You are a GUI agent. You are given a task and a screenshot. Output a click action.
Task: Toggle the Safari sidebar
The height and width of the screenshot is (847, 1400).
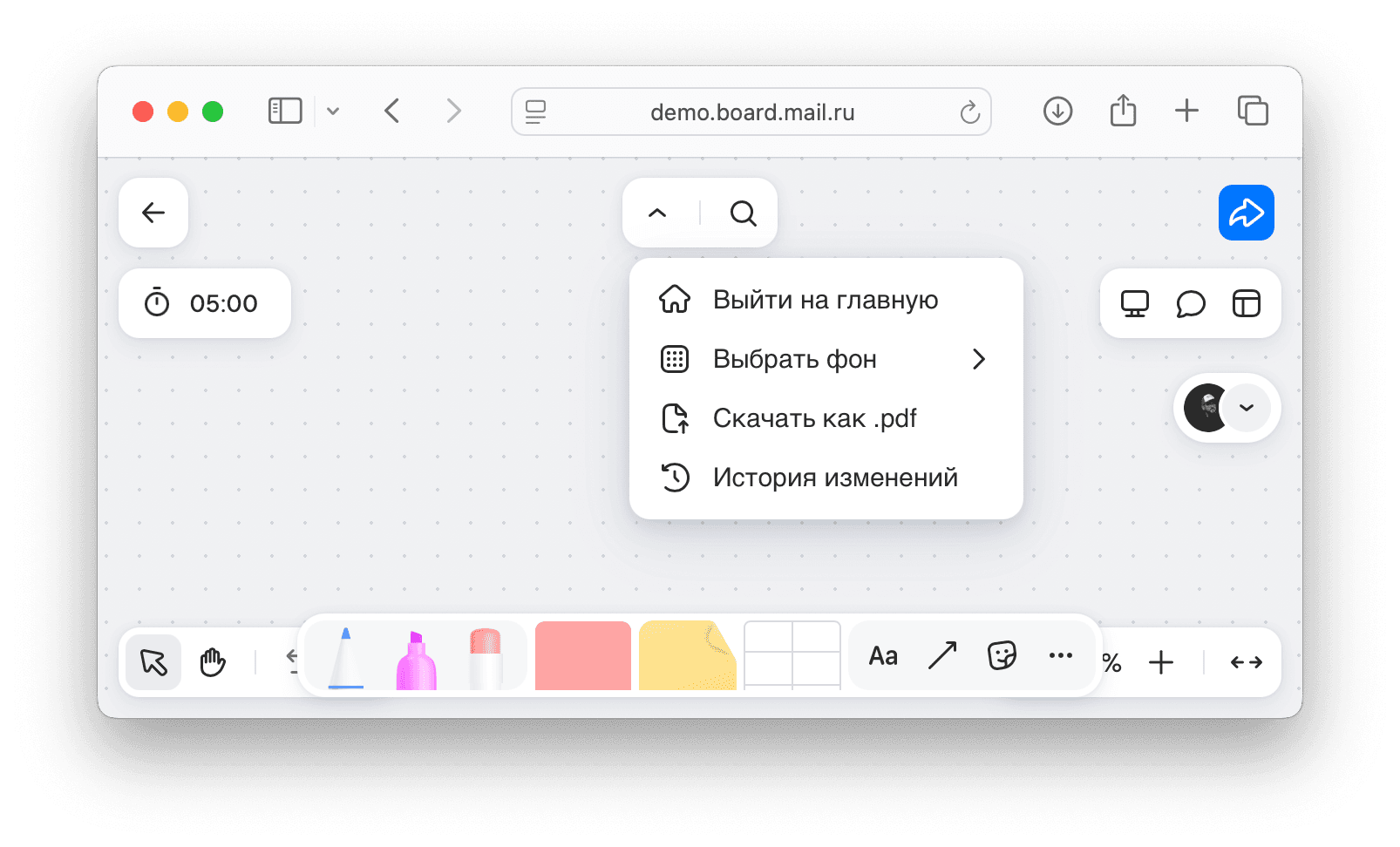pyautogui.click(x=285, y=112)
